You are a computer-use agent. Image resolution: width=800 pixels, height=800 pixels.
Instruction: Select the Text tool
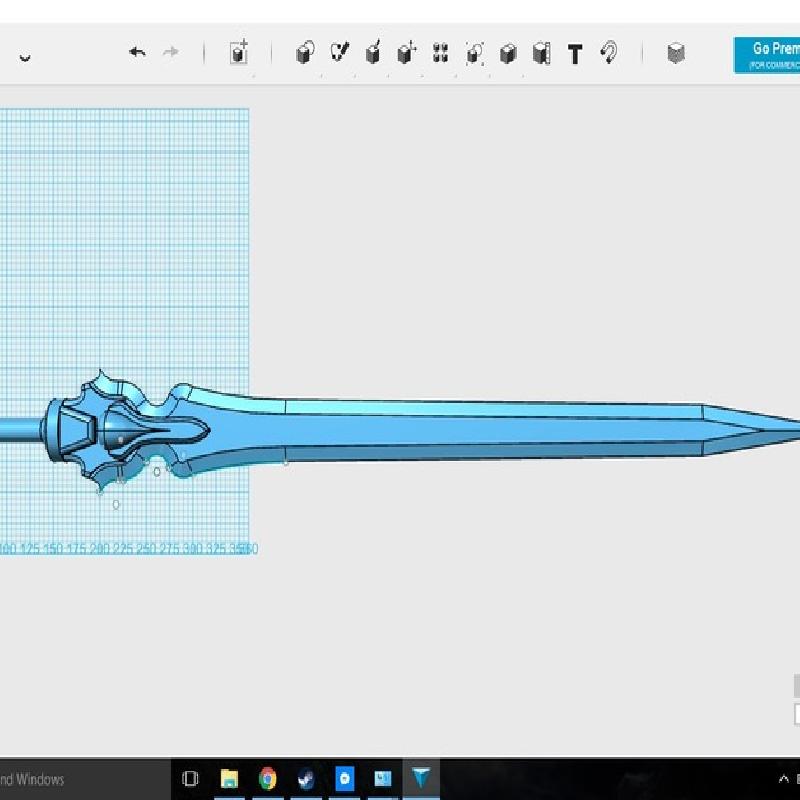[575, 54]
